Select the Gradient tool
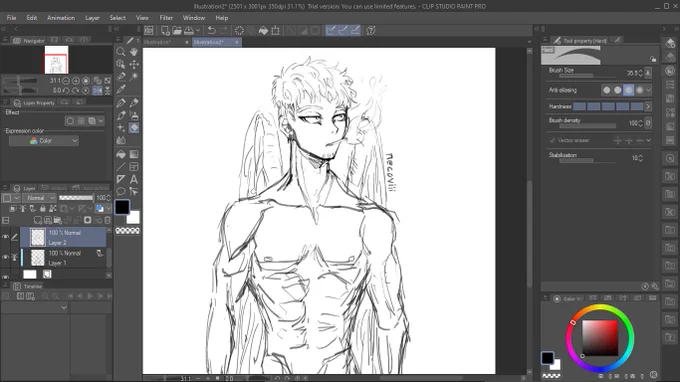The height and width of the screenshot is (382, 680). pos(134,154)
